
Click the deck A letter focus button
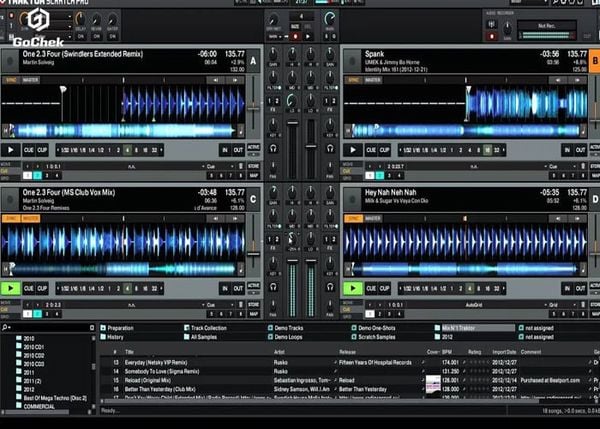(x=253, y=61)
